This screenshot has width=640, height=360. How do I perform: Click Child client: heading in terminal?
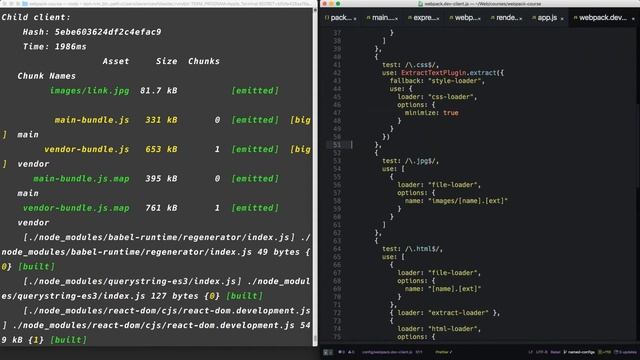36,17
